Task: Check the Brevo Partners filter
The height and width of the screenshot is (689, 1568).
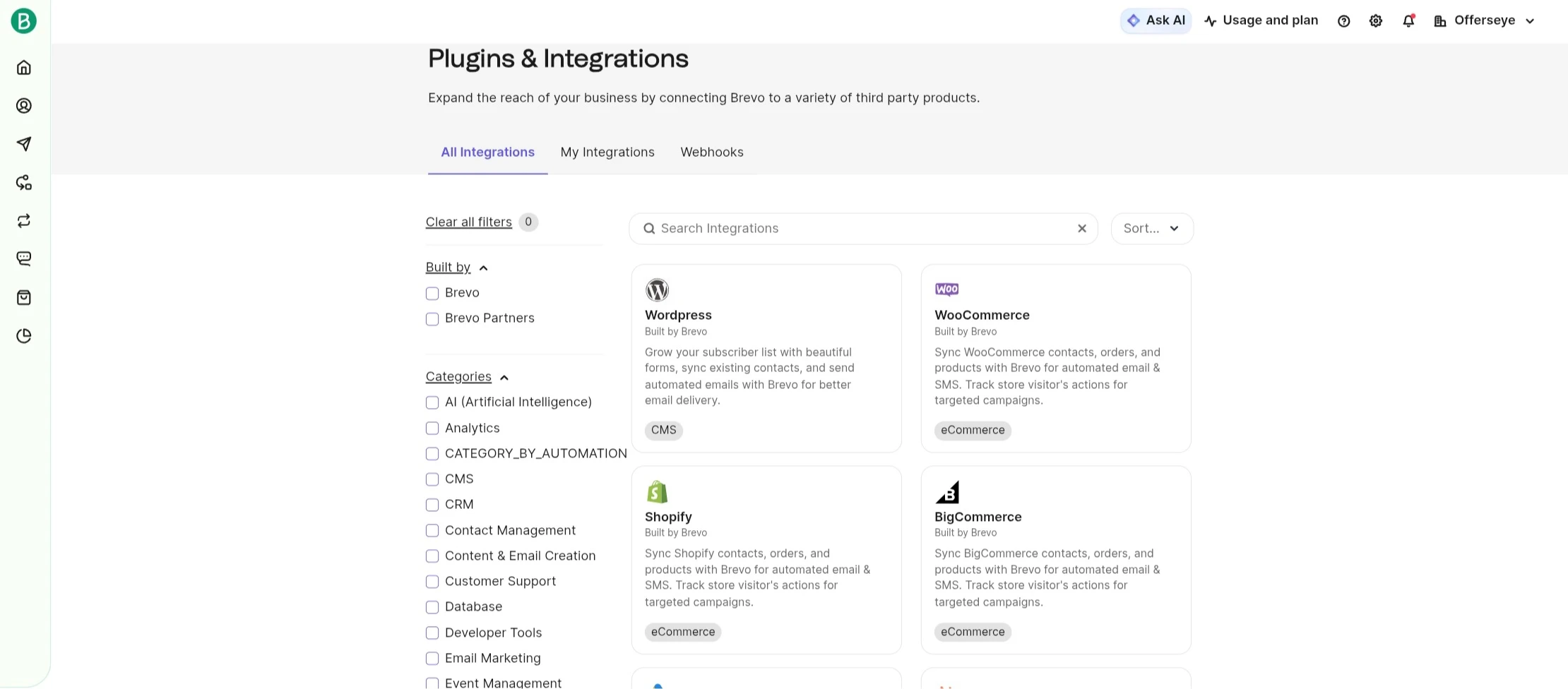Action: point(432,319)
